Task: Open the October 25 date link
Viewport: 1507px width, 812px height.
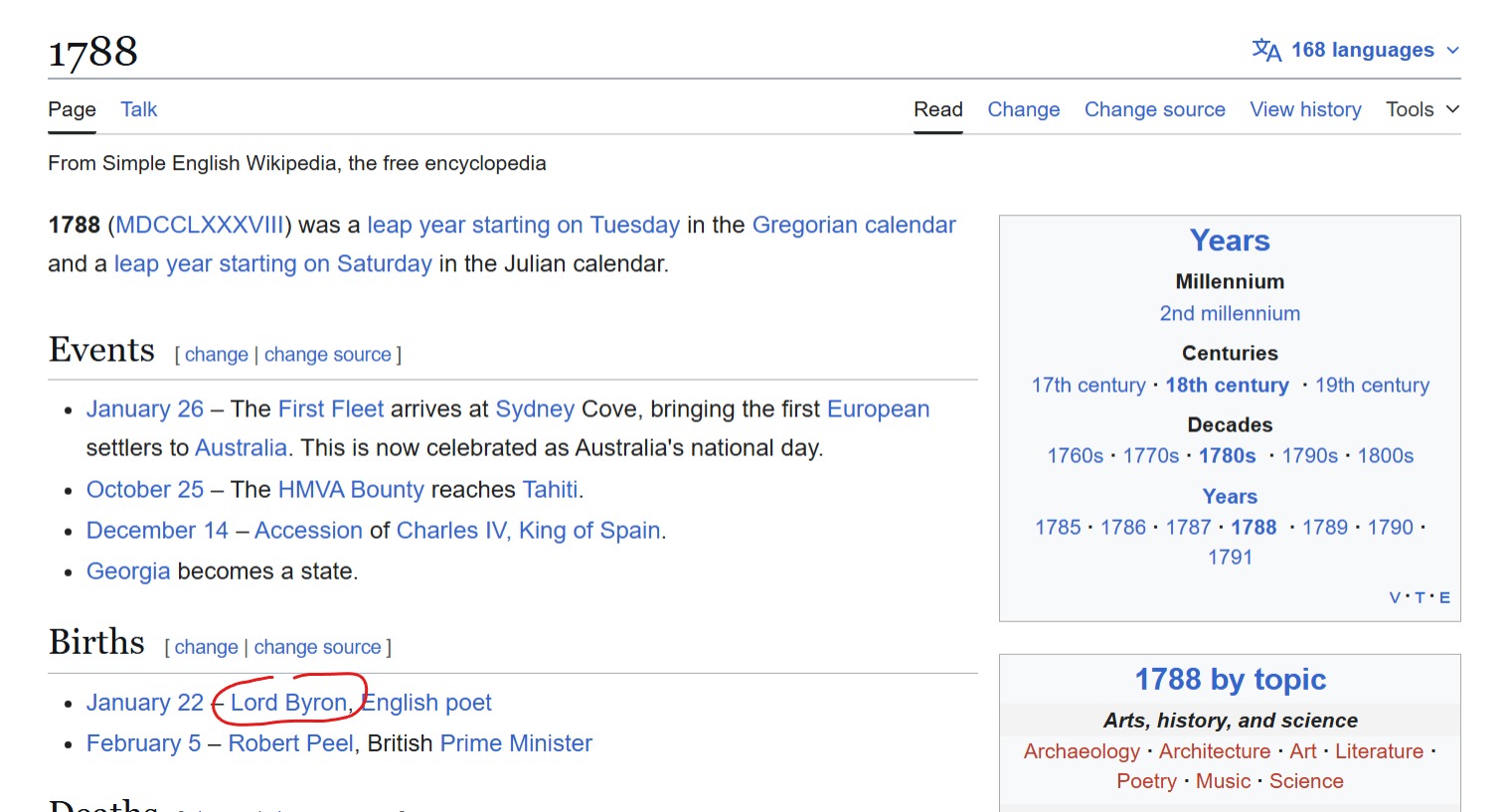Action: [145, 489]
